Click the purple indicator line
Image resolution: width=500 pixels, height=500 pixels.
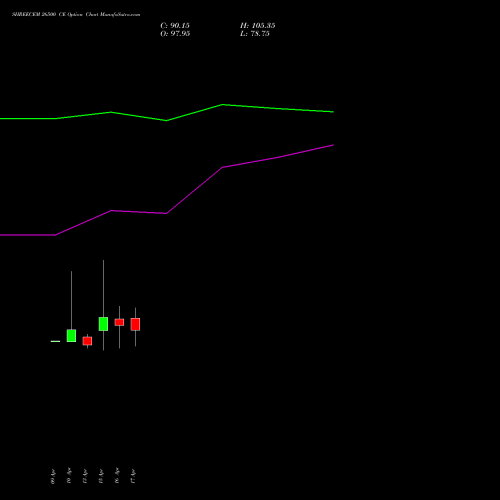pyautogui.click(x=166, y=213)
